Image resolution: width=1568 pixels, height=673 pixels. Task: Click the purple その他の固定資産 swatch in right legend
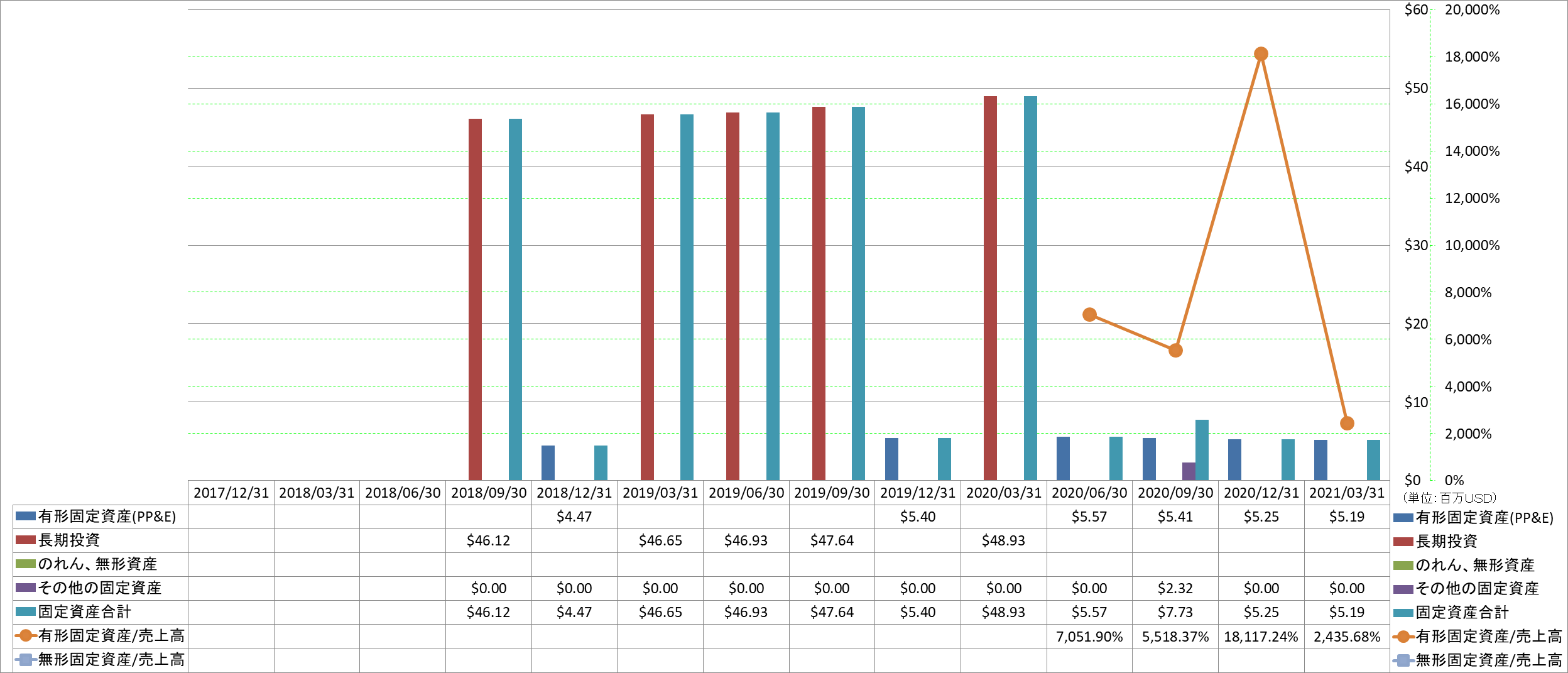[x=1403, y=589]
